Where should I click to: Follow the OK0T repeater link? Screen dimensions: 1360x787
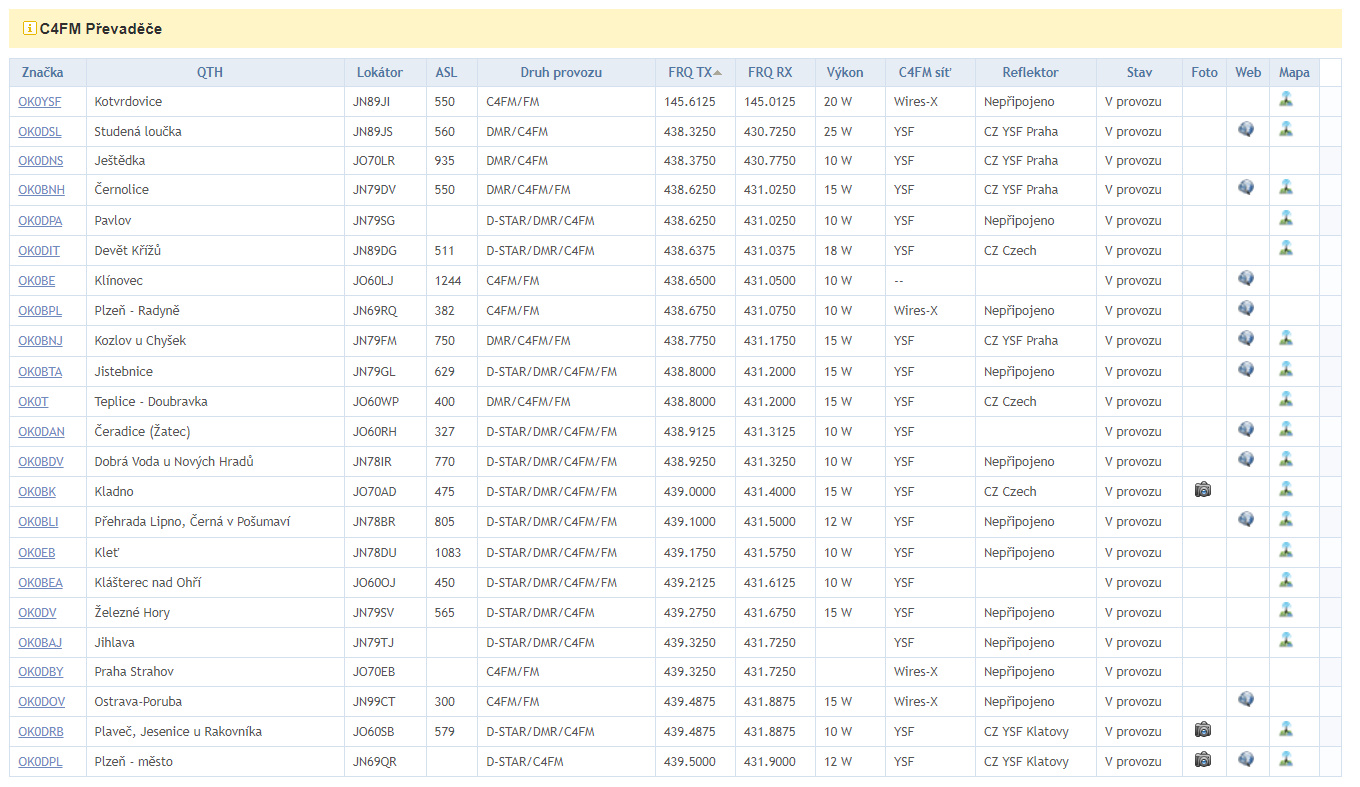(x=33, y=402)
